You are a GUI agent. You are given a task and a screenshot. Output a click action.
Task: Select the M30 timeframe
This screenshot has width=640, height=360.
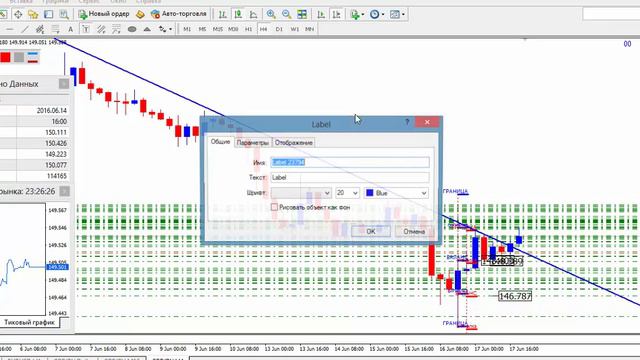pos(233,29)
